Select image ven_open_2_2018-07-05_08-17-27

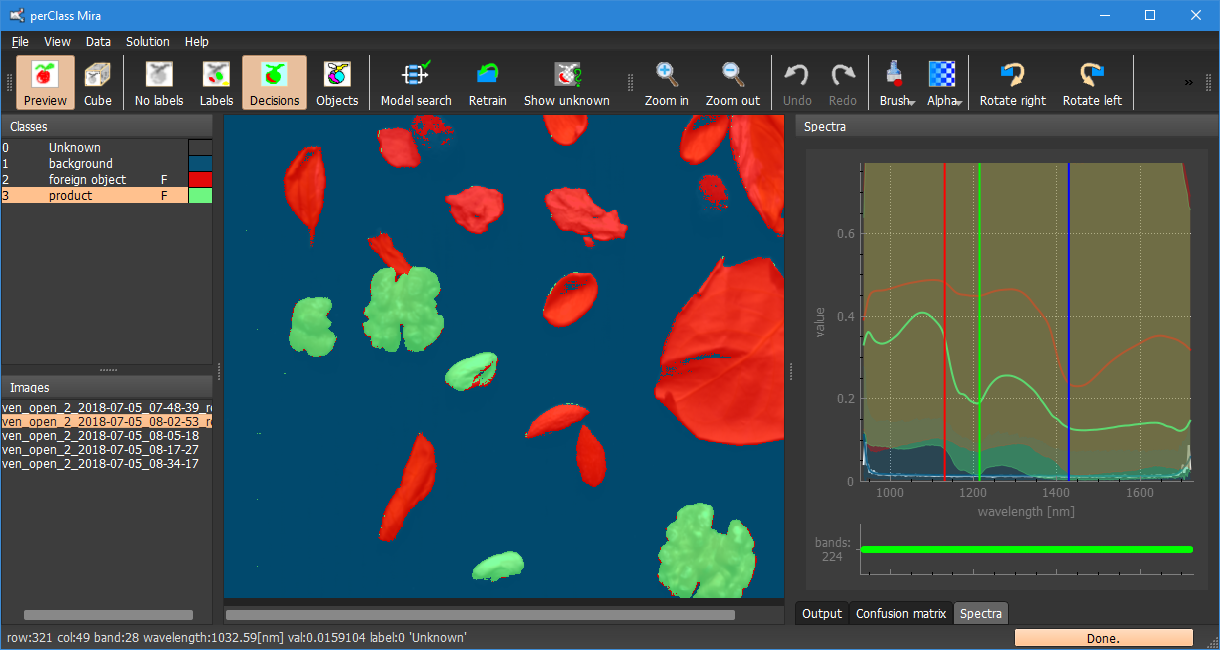tap(100, 450)
